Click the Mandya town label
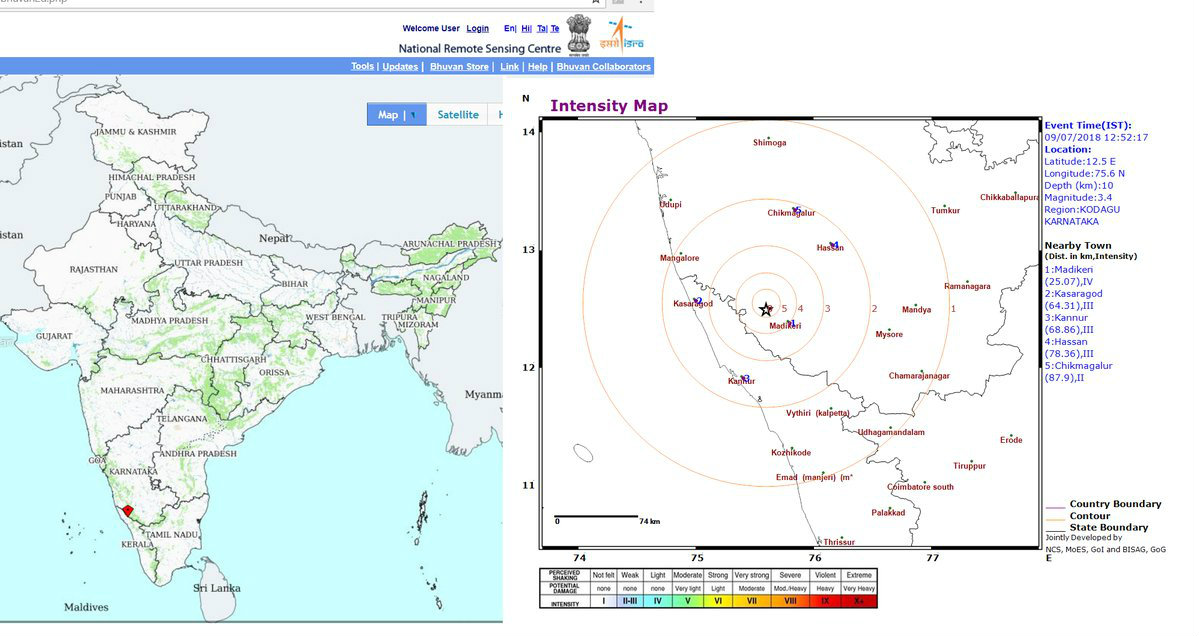 point(916,310)
